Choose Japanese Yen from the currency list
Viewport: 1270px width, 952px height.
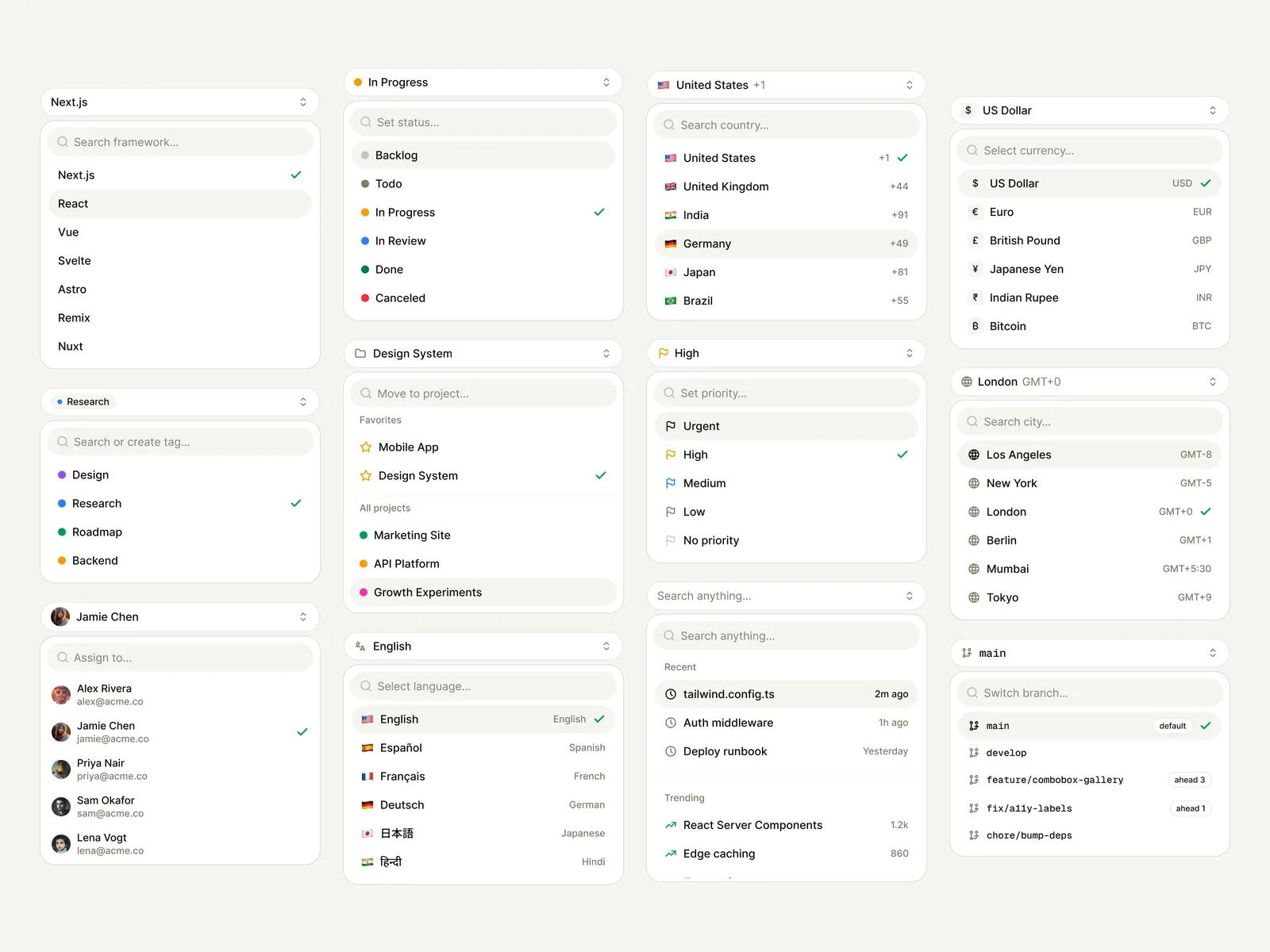[1090, 269]
